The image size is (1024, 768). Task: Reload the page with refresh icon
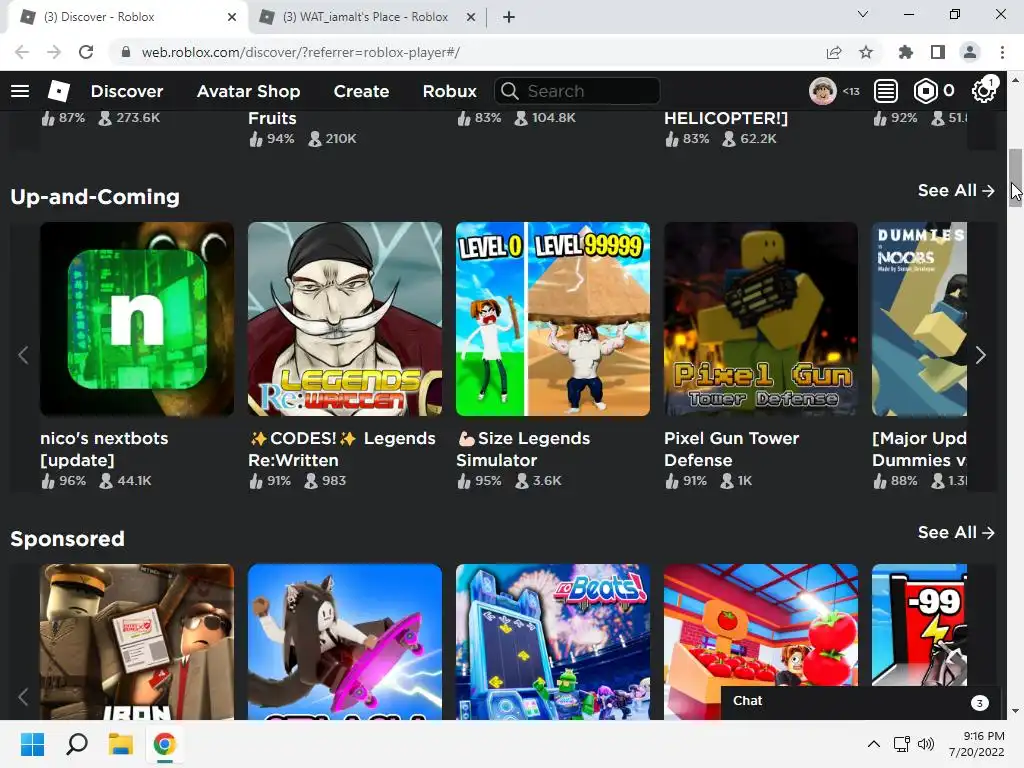(86, 52)
